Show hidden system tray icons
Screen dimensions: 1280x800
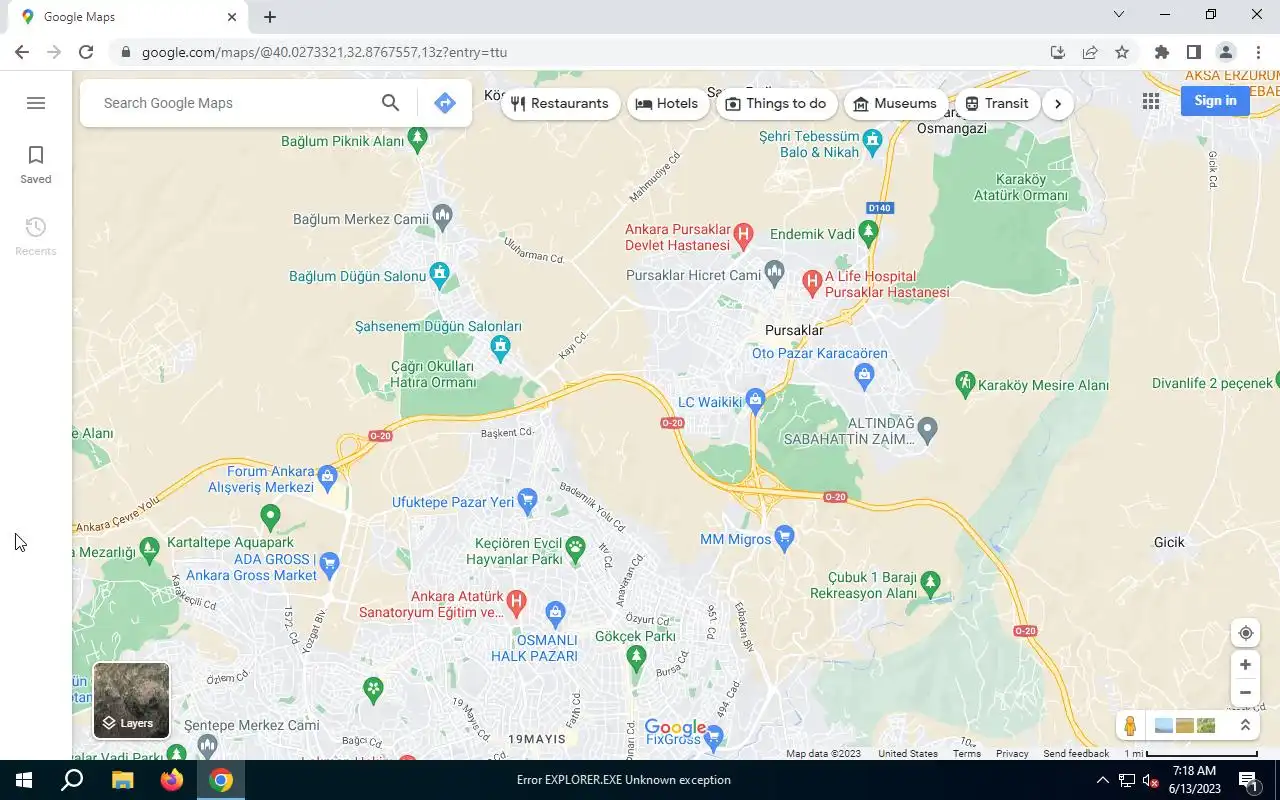pos(1102,780)
